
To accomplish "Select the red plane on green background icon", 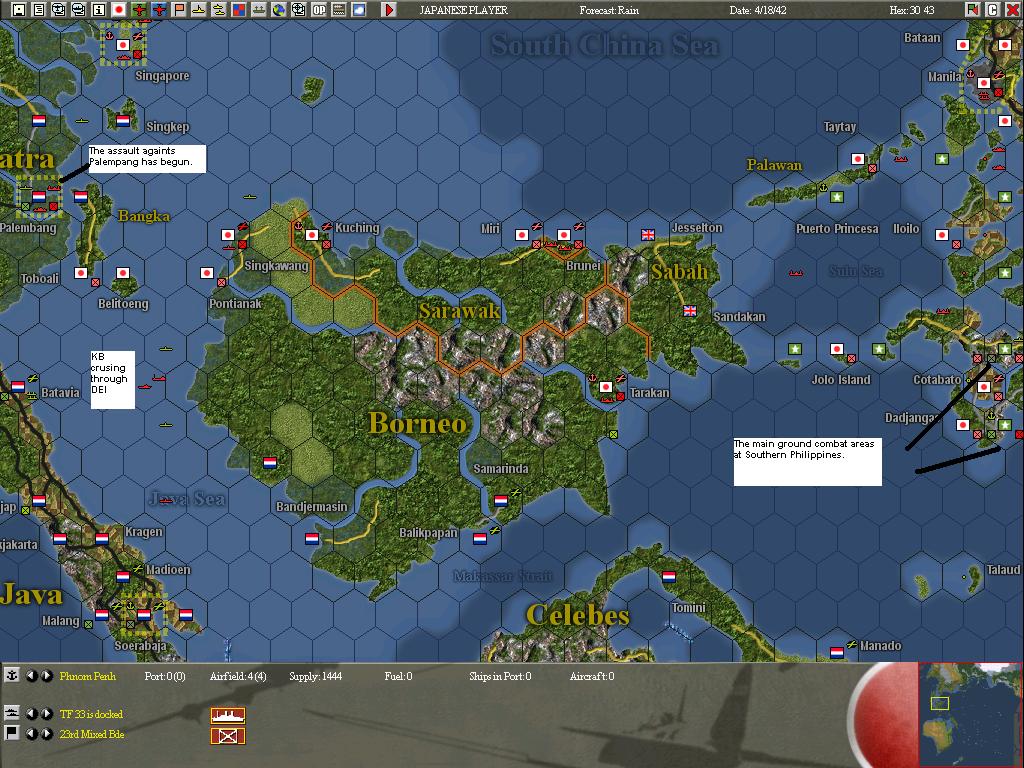I will 139,10.
